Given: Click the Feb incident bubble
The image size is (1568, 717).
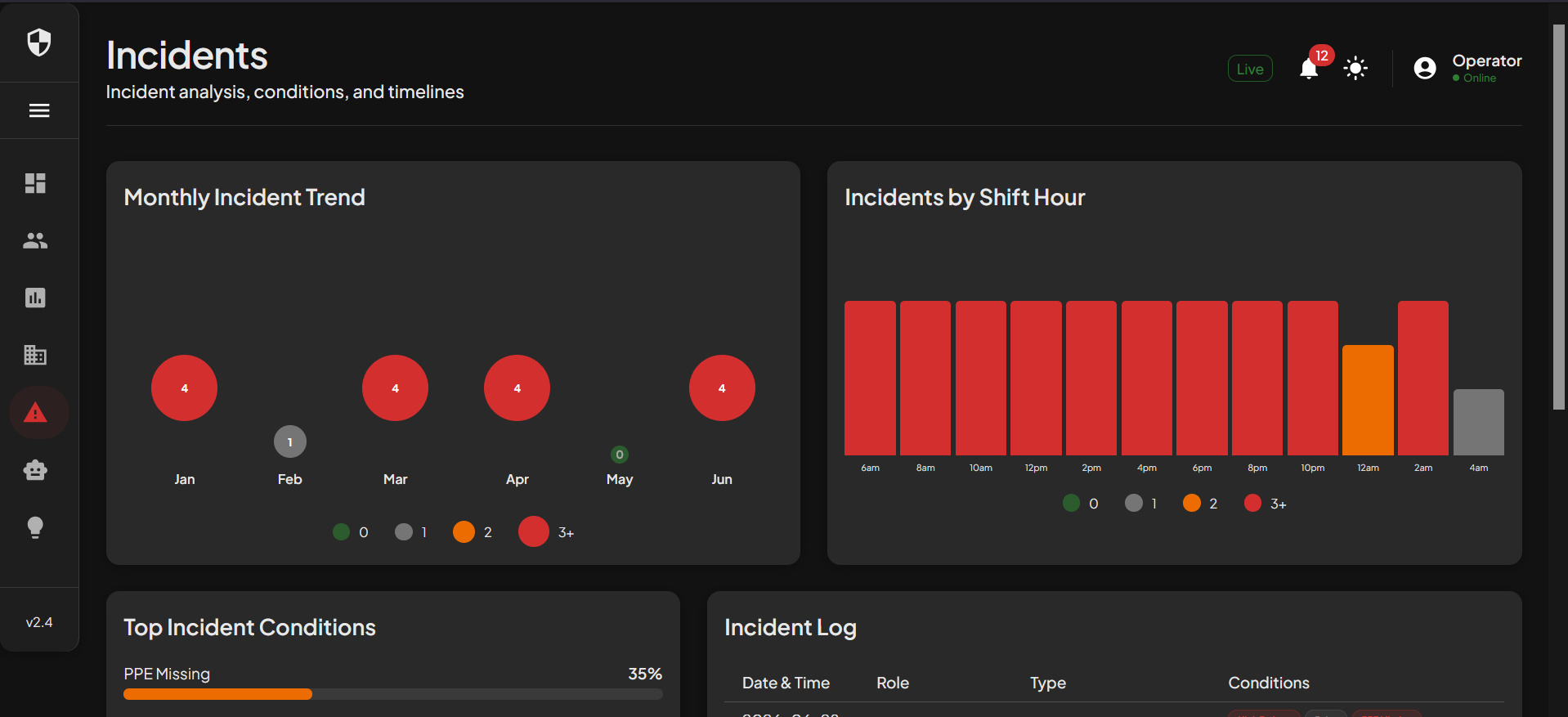Looking at the screenshot, I should pyautogui.click(x=290, y=441).
